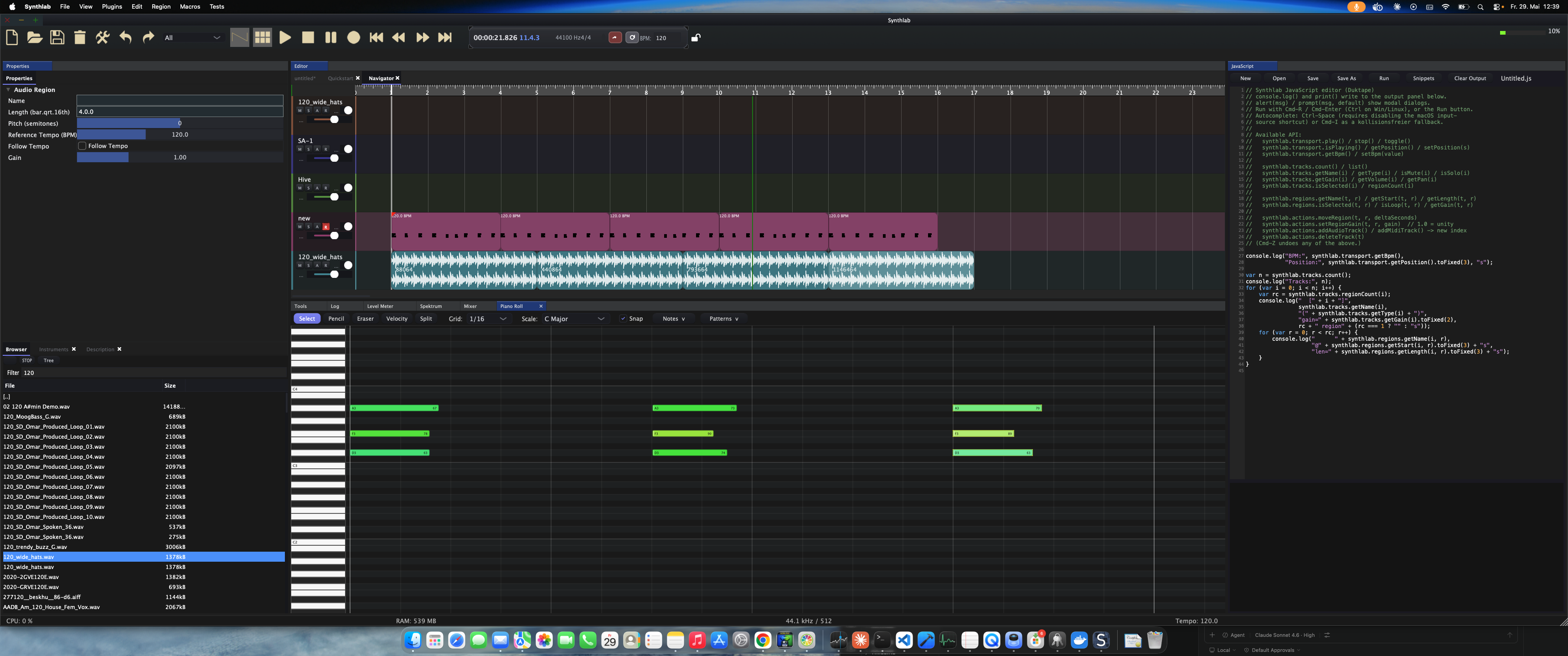The image size is (1568, 656).
Task: Arm record R on the Hive track
Action: [x=325, y=188]
